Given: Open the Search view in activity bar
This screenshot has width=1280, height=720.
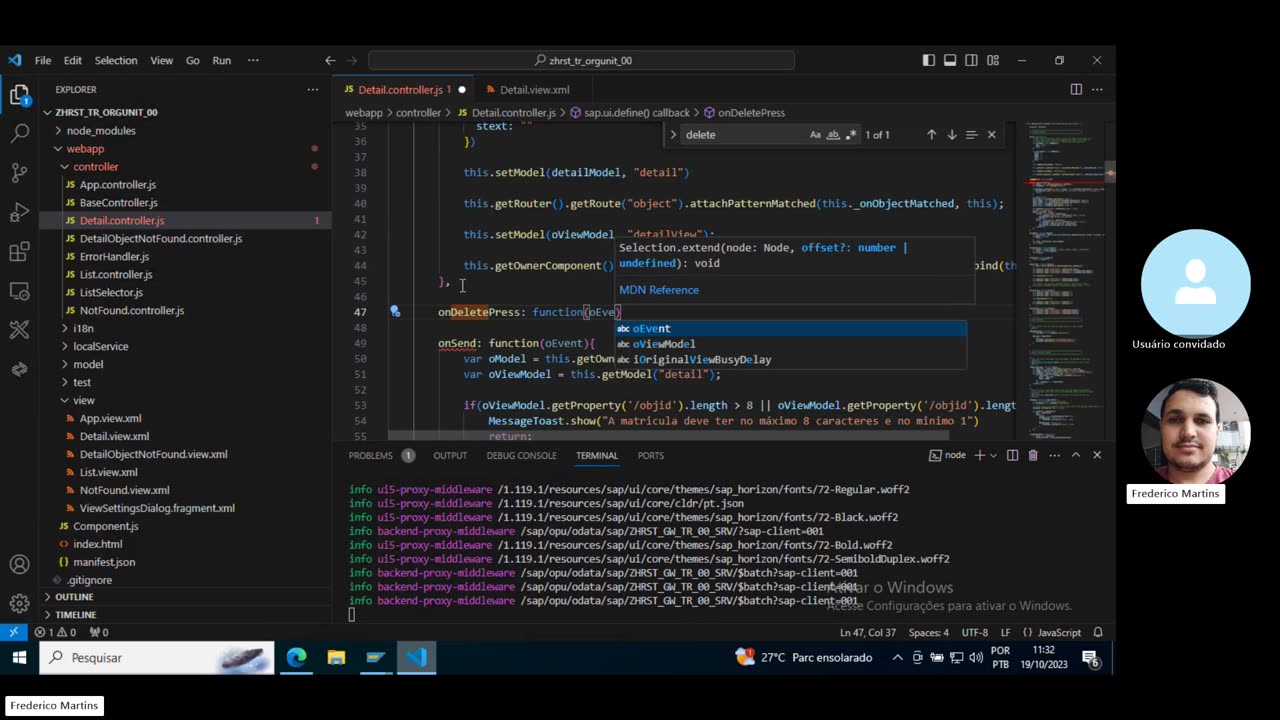Looking at the screenshot, I should [19, 132].
